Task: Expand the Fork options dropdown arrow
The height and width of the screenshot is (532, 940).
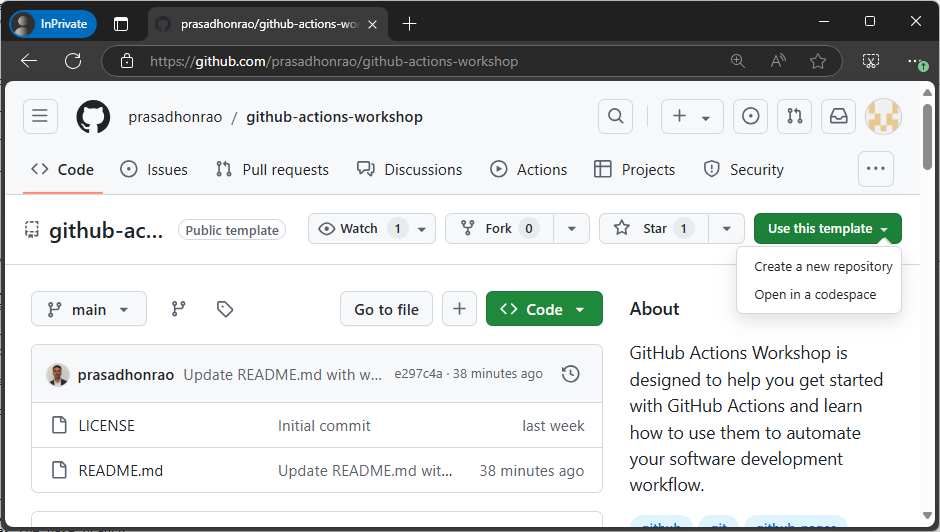Action: click(x=571, y=229)
